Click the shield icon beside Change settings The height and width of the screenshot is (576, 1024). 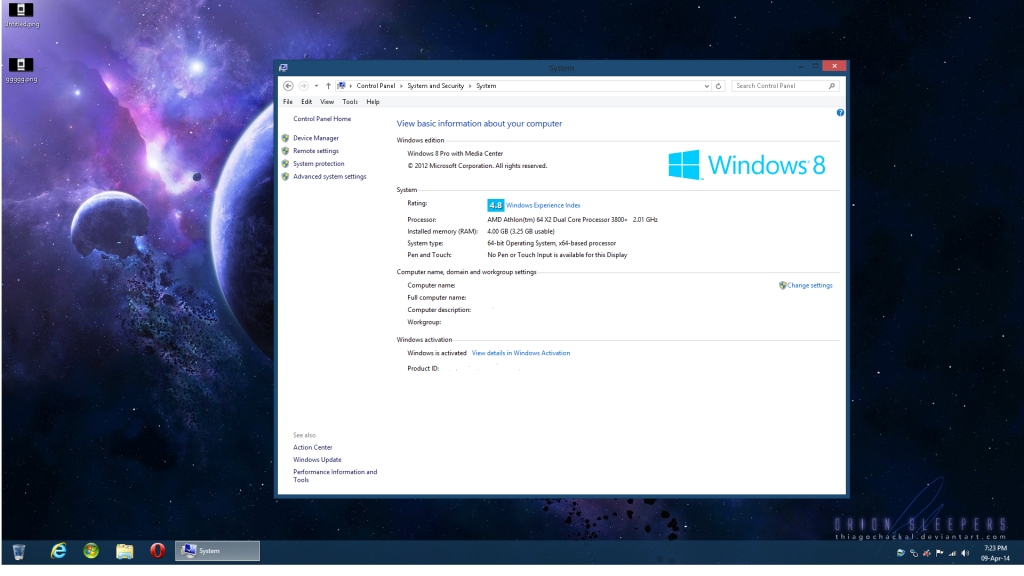tap(782, 285)
